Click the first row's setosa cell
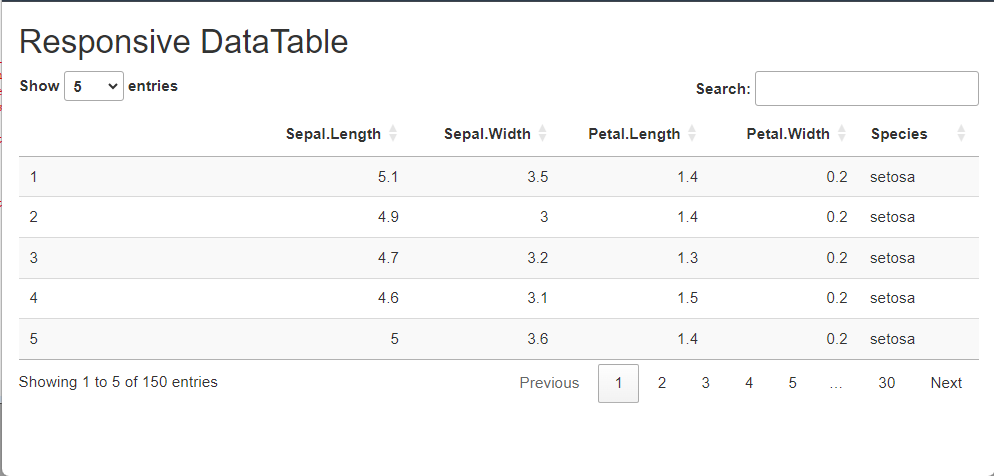 click(892, 177)
